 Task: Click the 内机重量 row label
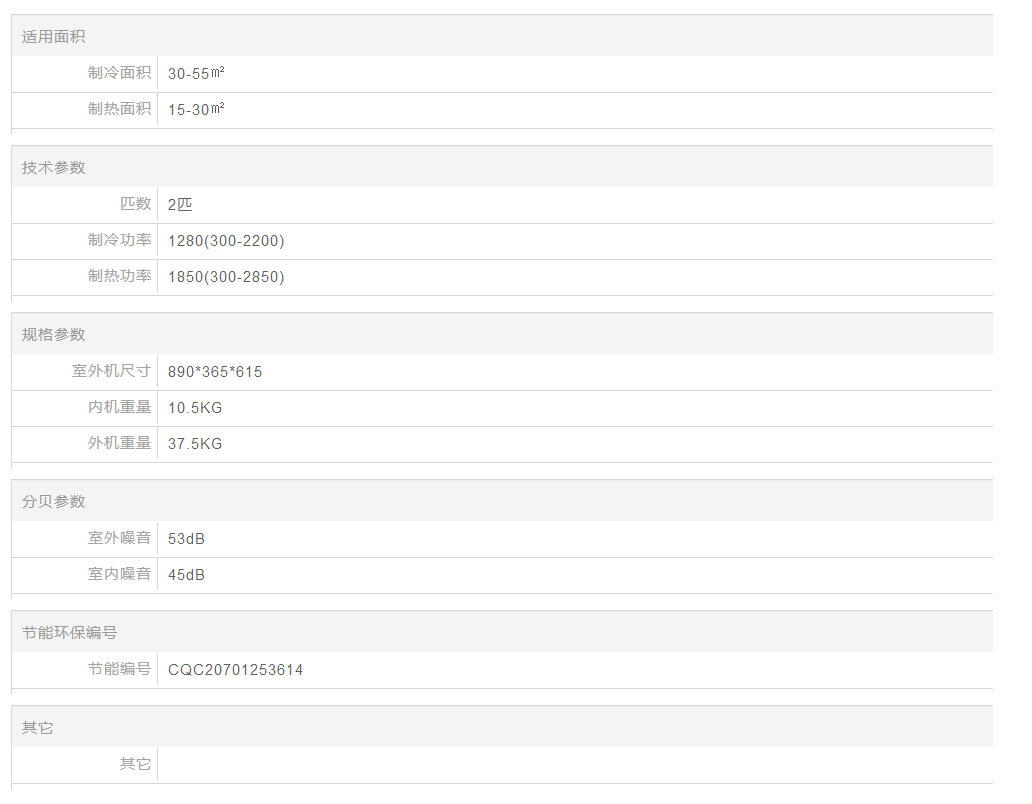point(119,408)
